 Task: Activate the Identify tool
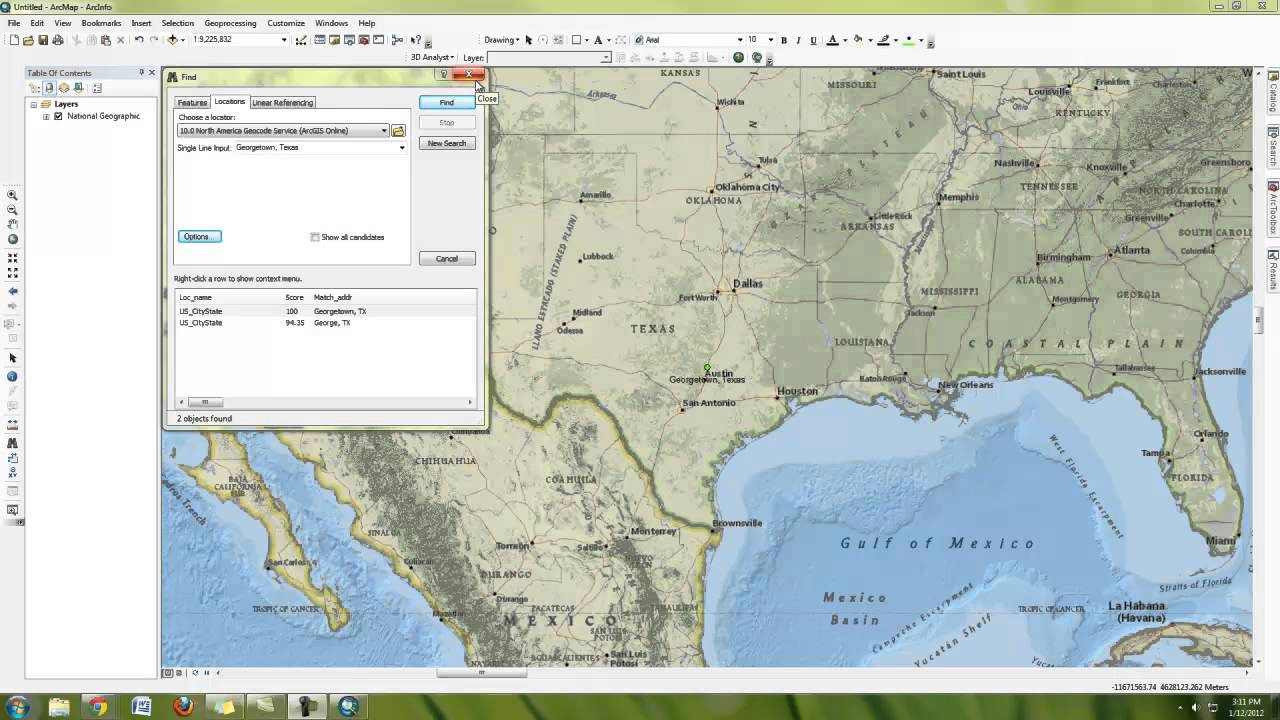tap(12, 376)
